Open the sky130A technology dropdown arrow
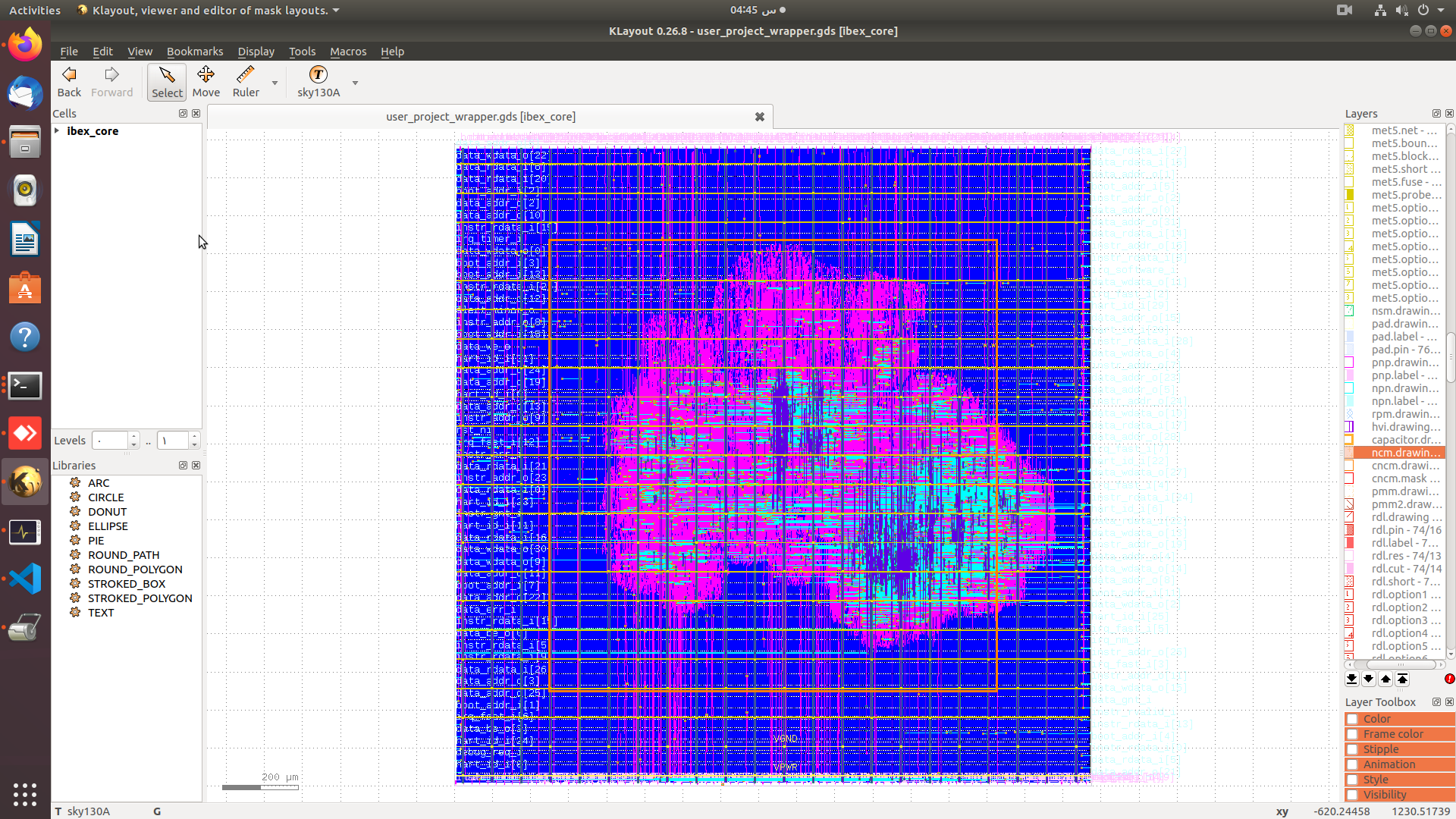This screenshot has width=1456, height=819. point(355,83)
